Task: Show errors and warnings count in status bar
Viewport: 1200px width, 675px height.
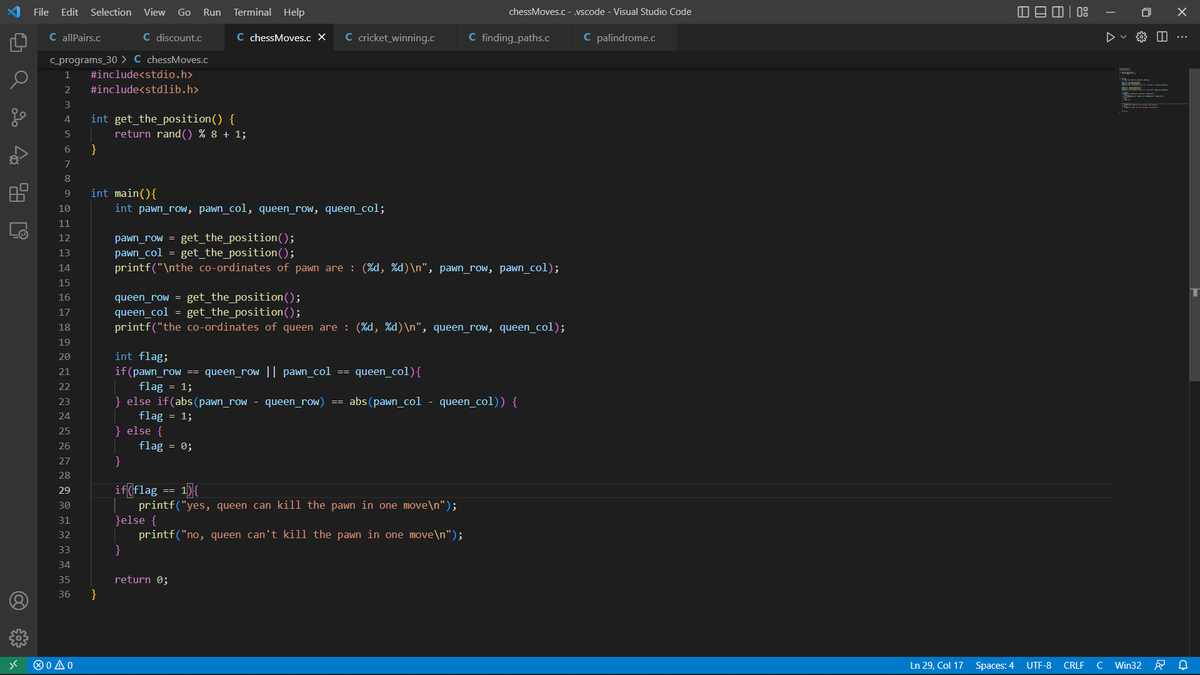Action: click(x=52, y=665)
